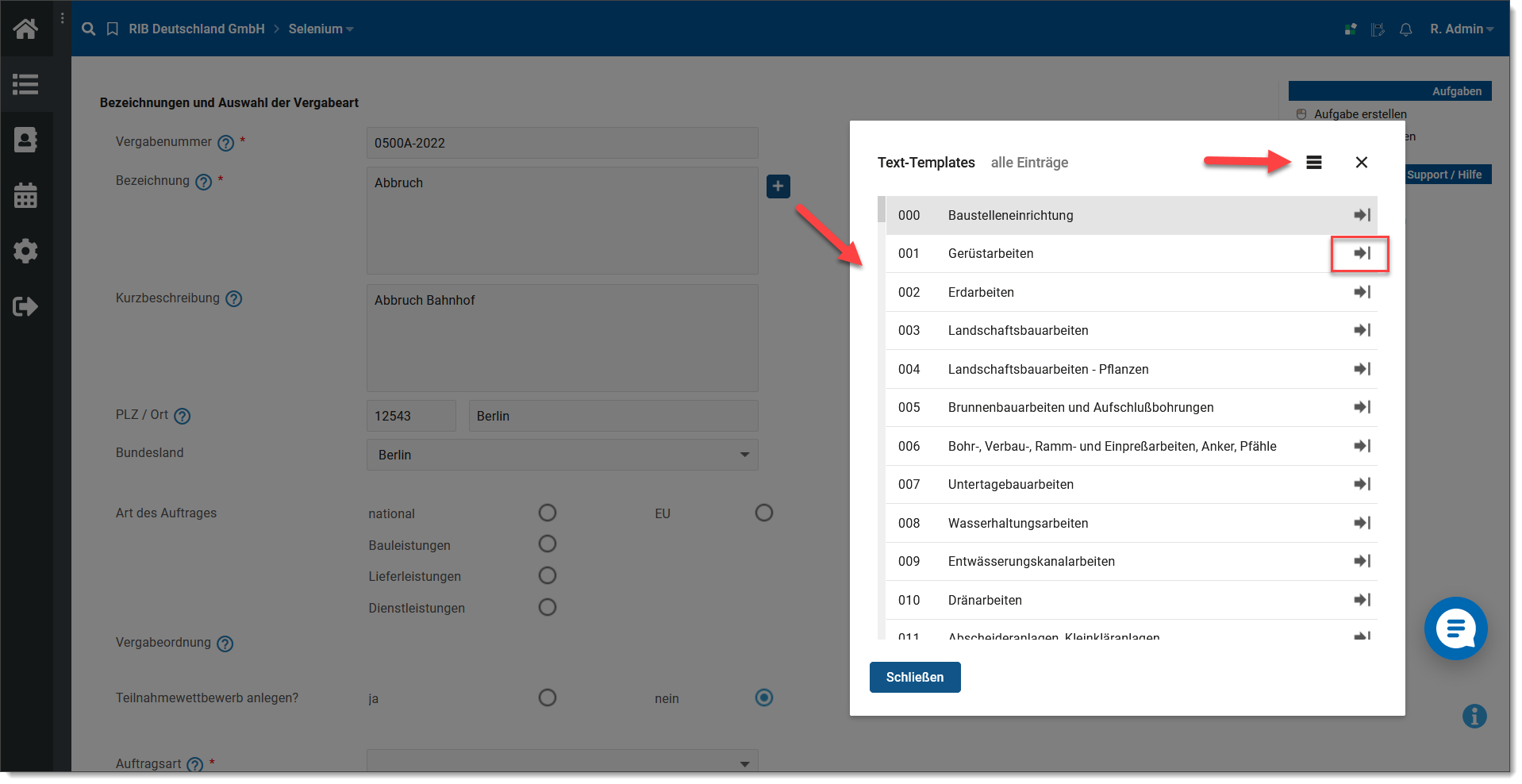Image resolution: width=1522 pixels, height=784 pixels.
Task: Click into the Bezeichnung text area
Action: 562,221
